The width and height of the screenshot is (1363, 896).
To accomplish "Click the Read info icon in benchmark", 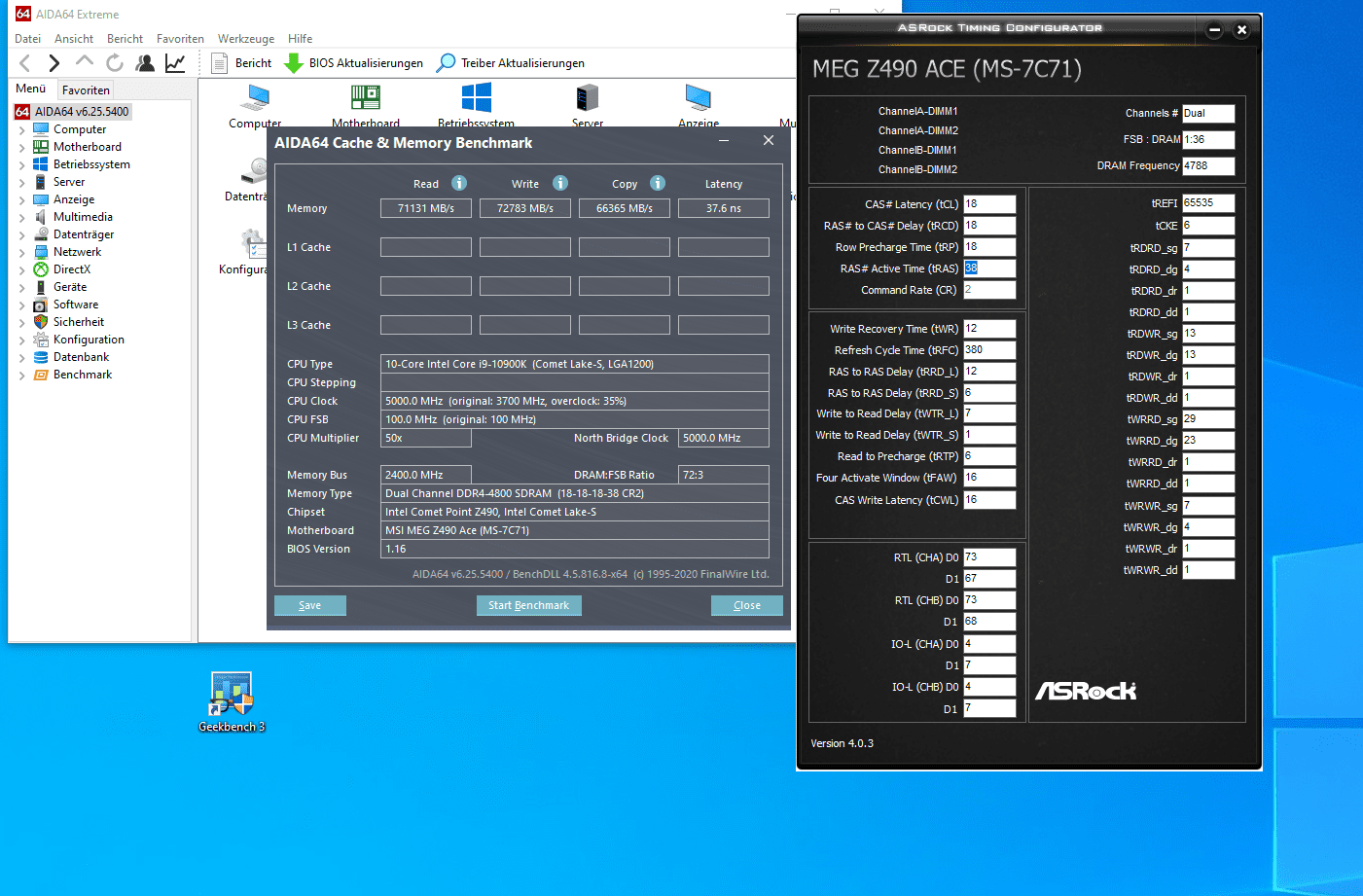I will 459,183.
